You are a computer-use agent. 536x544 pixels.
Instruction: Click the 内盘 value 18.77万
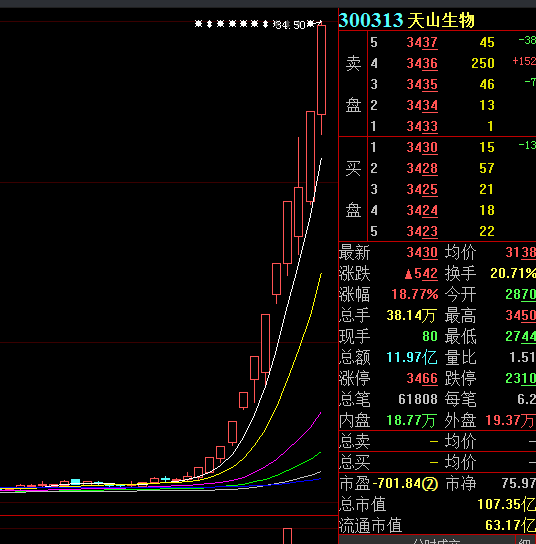pyautogui.click(x=411, y=420)
